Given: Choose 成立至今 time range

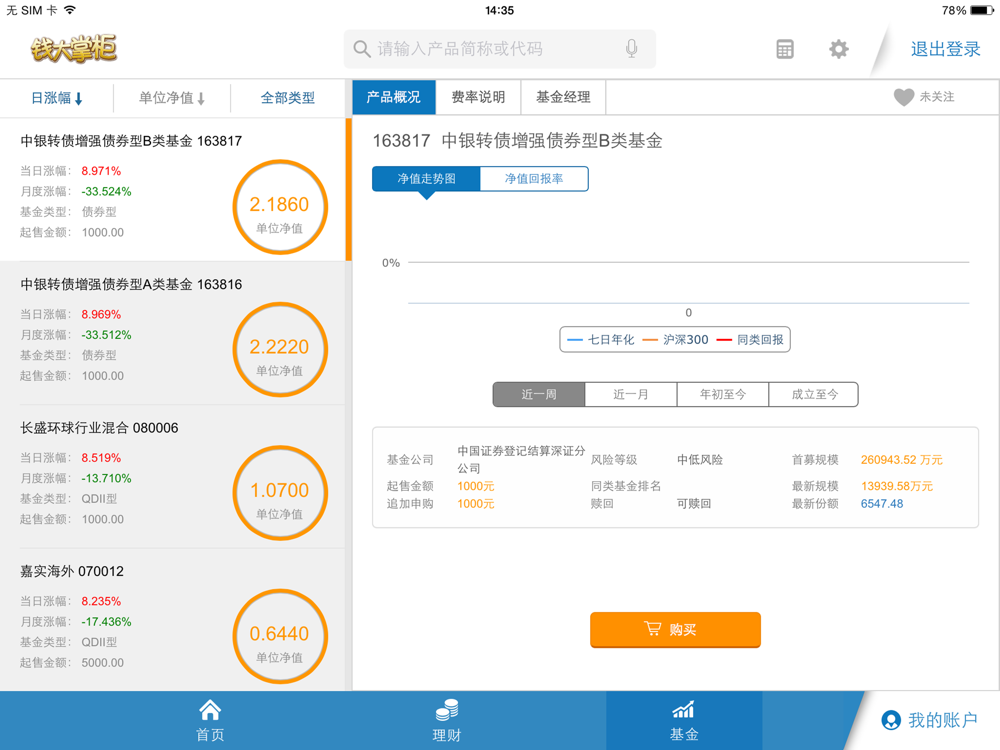Looking at the screenshot, I should pyautogui.click(x=814, y=394).
